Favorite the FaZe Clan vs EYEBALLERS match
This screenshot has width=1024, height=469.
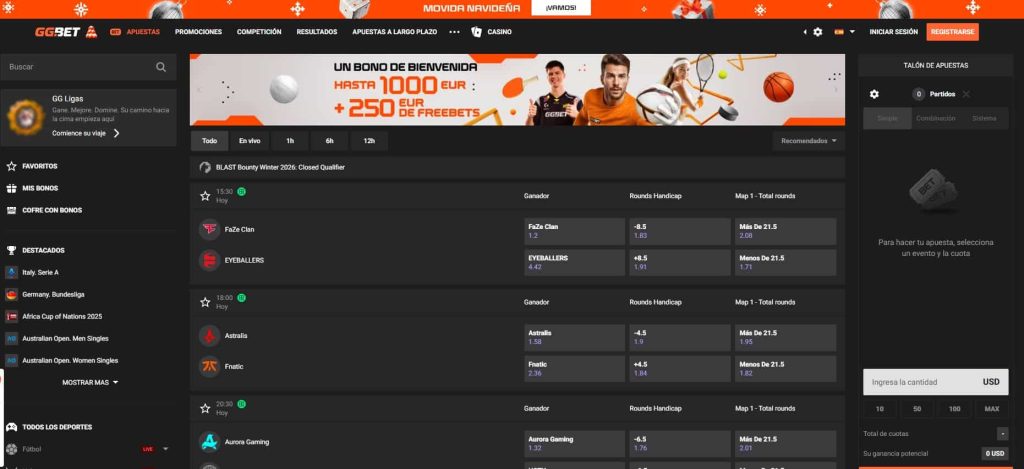pyautogui.click(x=205, y=196)
